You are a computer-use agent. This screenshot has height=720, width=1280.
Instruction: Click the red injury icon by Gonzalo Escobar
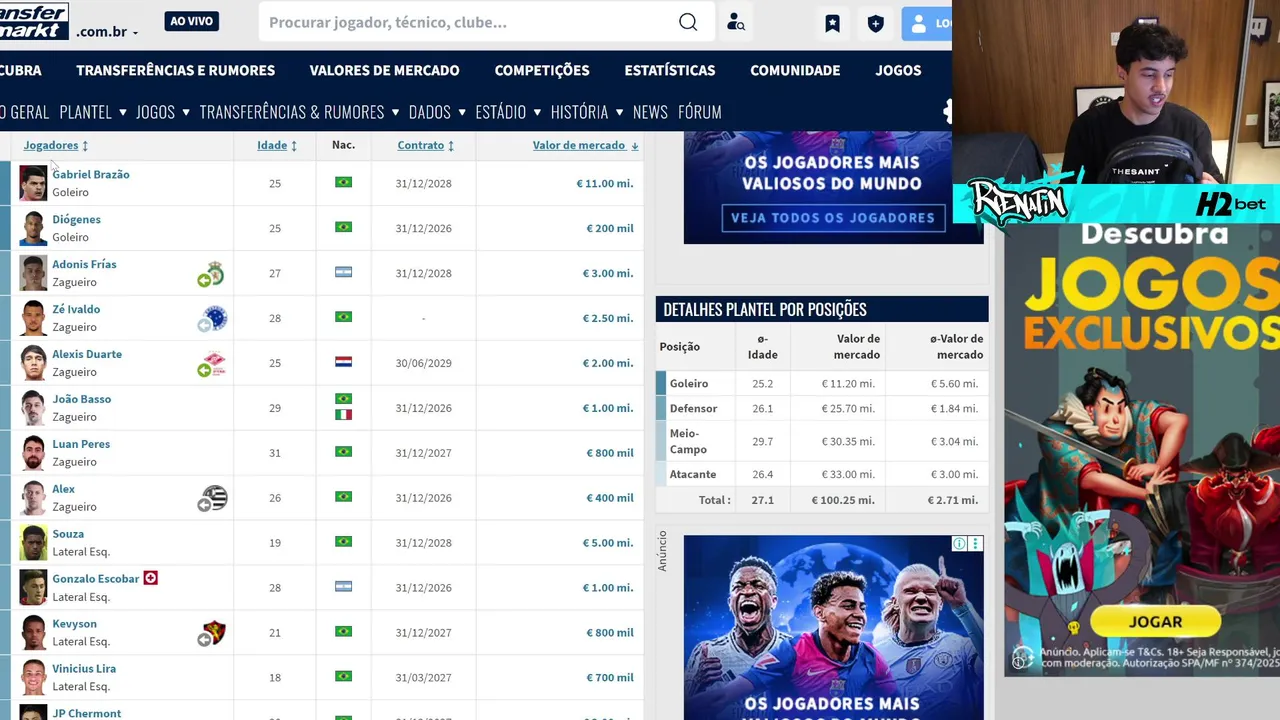pos(150,578)
